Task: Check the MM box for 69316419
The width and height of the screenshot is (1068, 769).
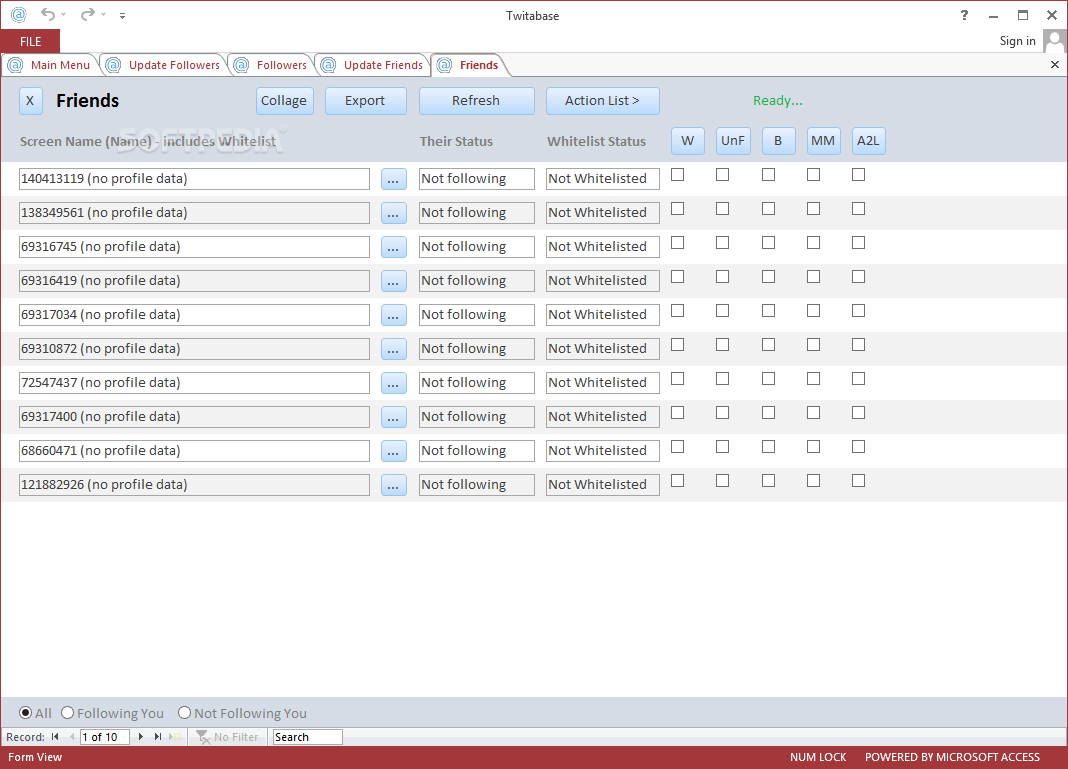Action: [813, 277]
